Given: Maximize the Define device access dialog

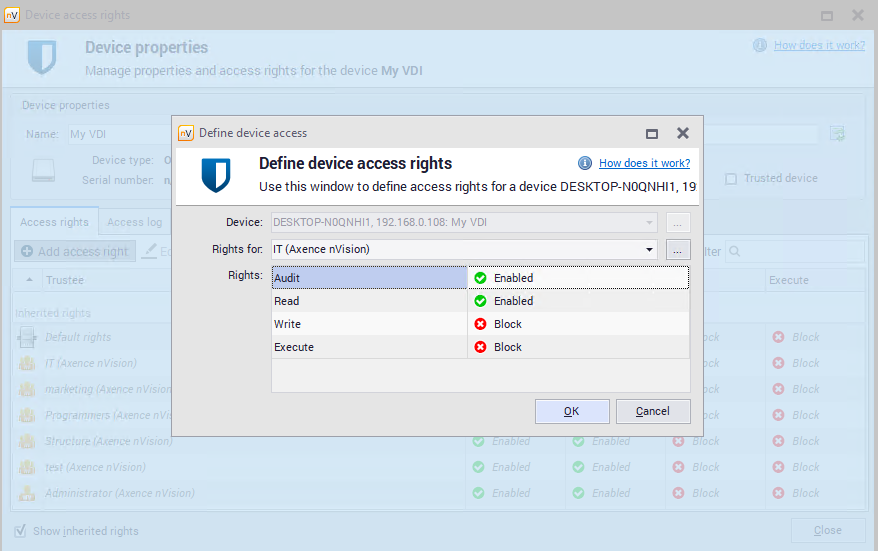Looking at the screenshot, I should [x=652, y=133].
